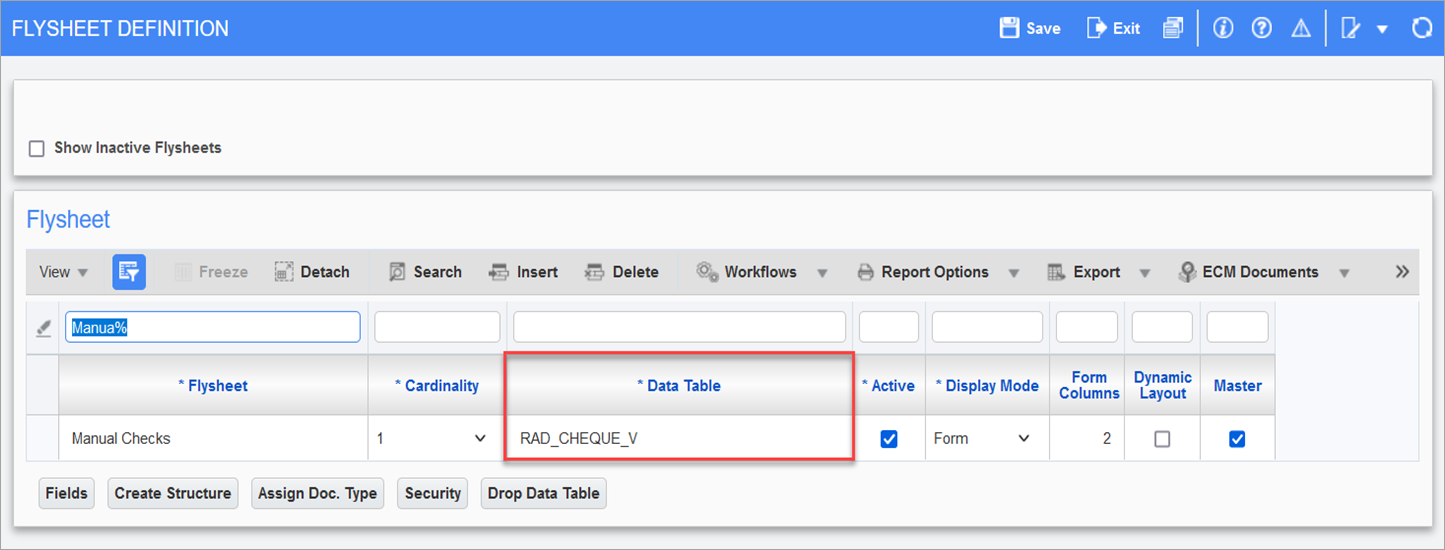Expand the Export dropdown arrow
This screenshot has height=550, width=1445.
tap(1145, 273)
